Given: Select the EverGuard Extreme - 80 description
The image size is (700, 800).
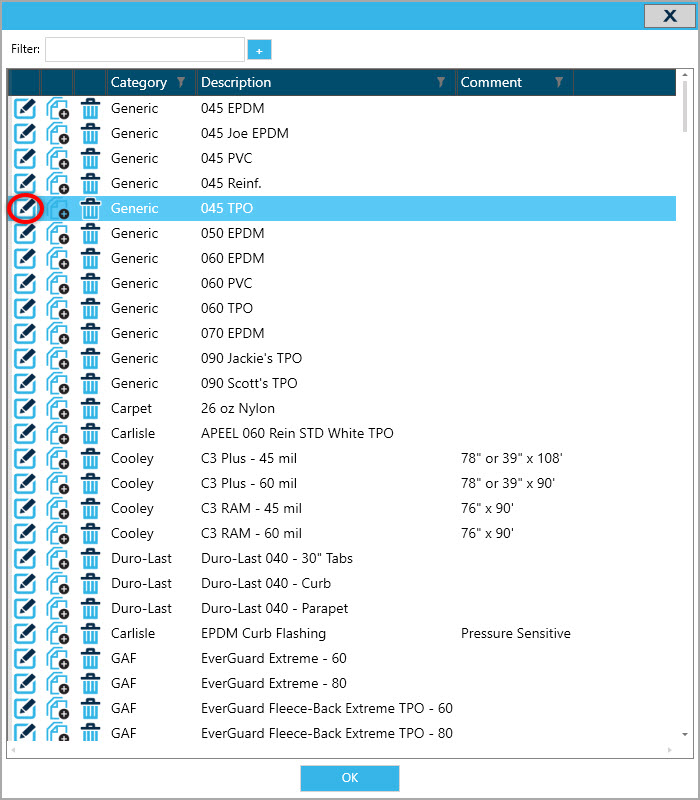Looking at the screenshot, I should 273,683.
